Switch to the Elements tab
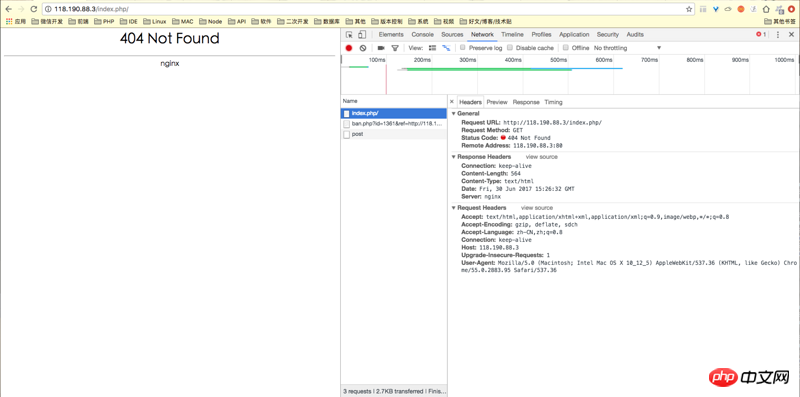The width and height of the screenshot is (800, 397). pyautogui.click(x=391, y=35)
